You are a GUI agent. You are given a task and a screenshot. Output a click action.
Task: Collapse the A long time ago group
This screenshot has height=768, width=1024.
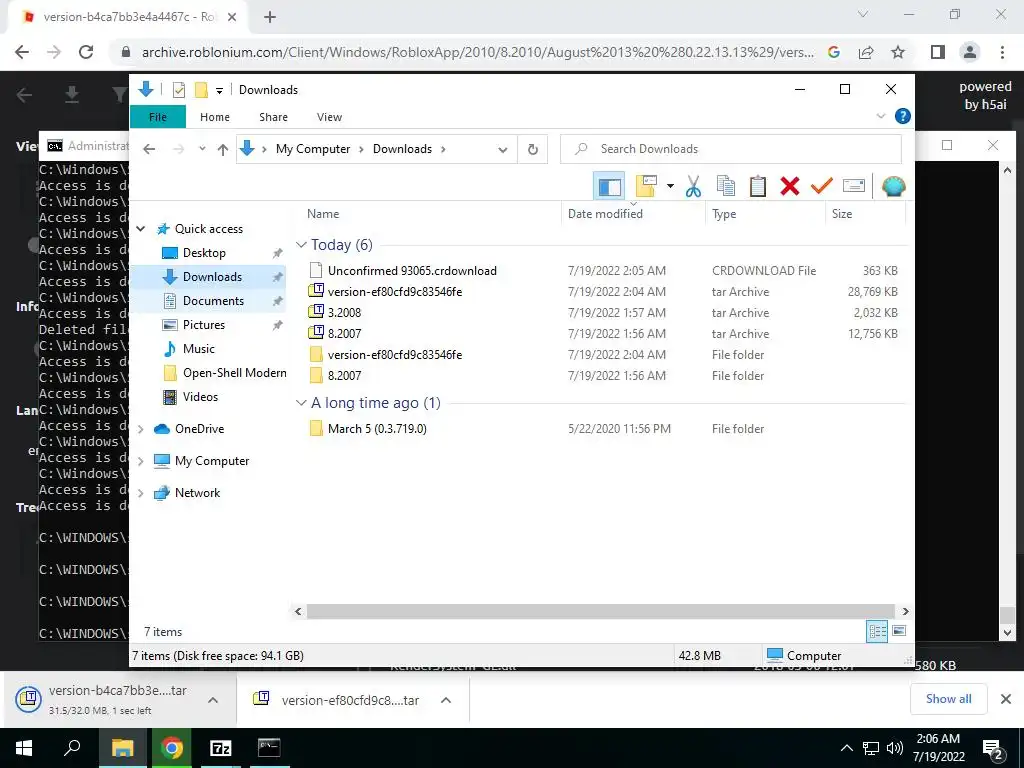pyautogui.click(x=301, y=403)
